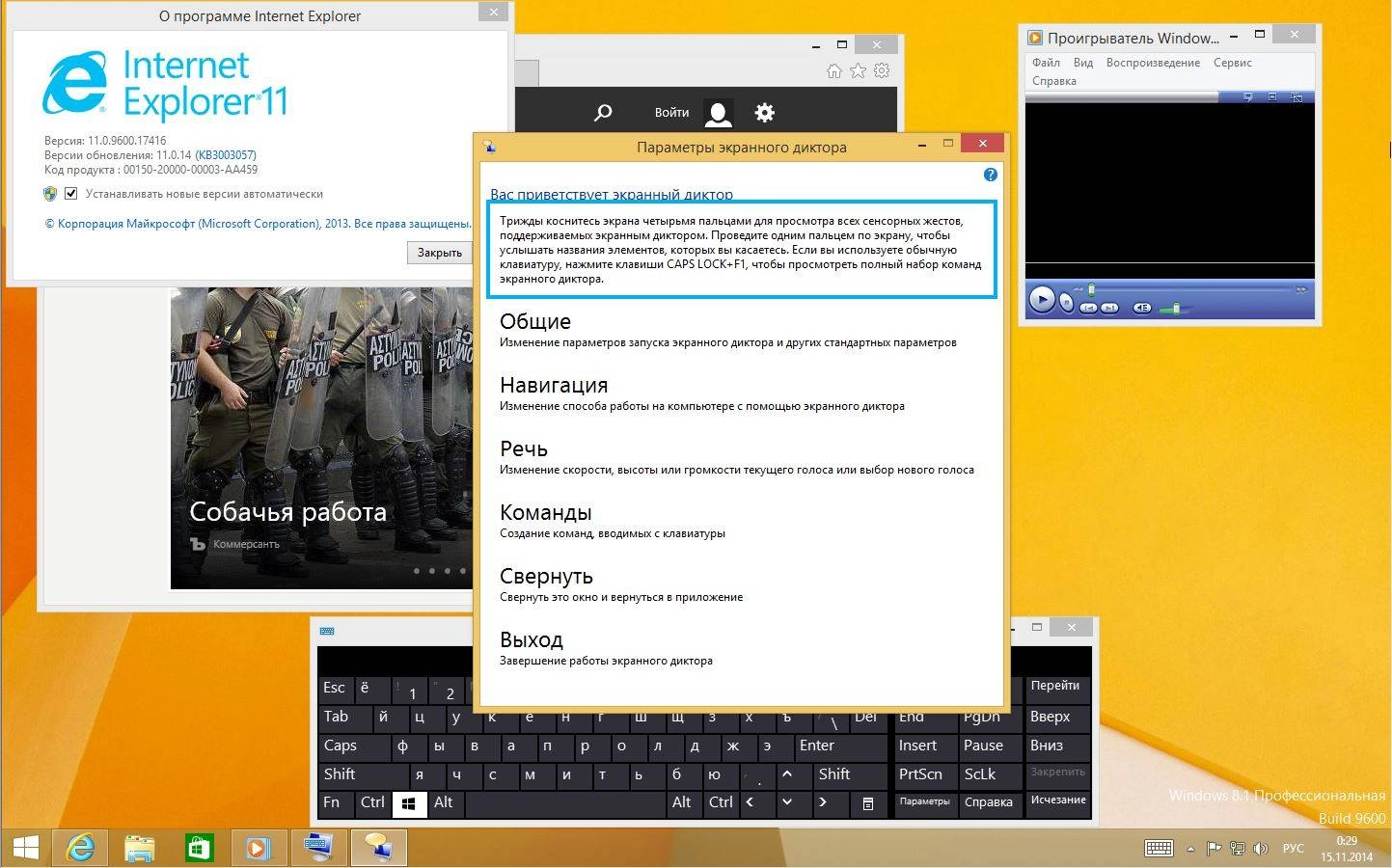
Task: Click rewind arrows in Media Player
Action: [x=1078, y=289]
